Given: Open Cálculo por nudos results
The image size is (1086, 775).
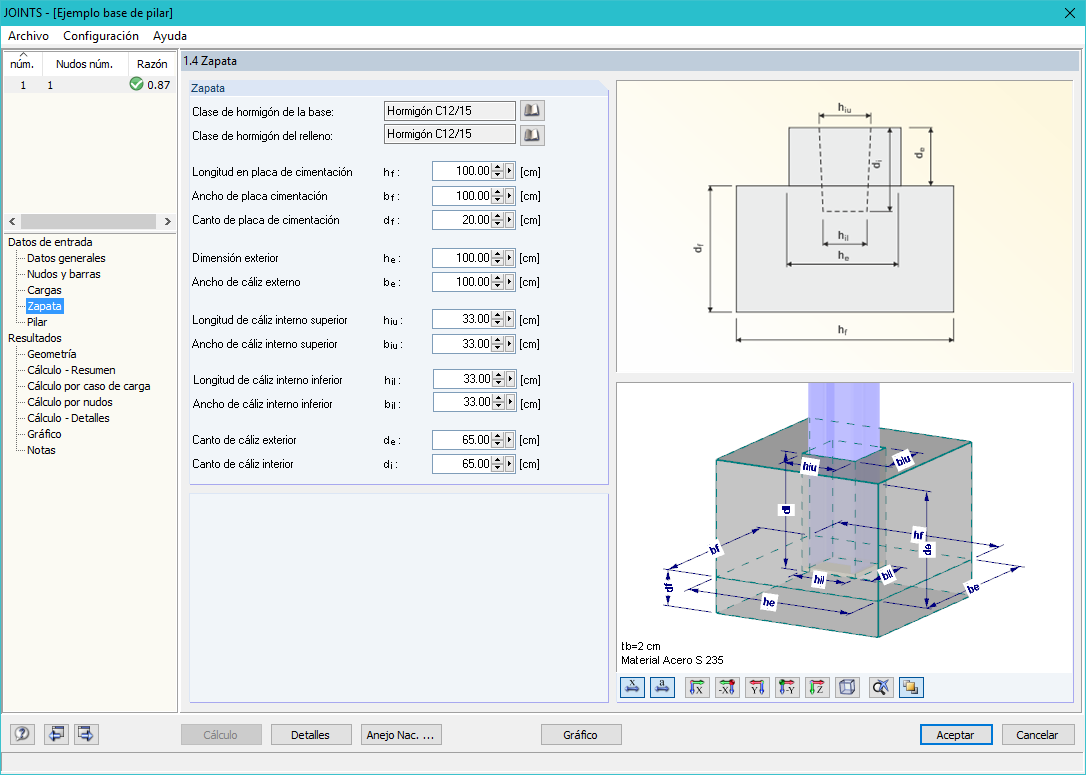Looking at the screenshot, I should coord(70,402).
